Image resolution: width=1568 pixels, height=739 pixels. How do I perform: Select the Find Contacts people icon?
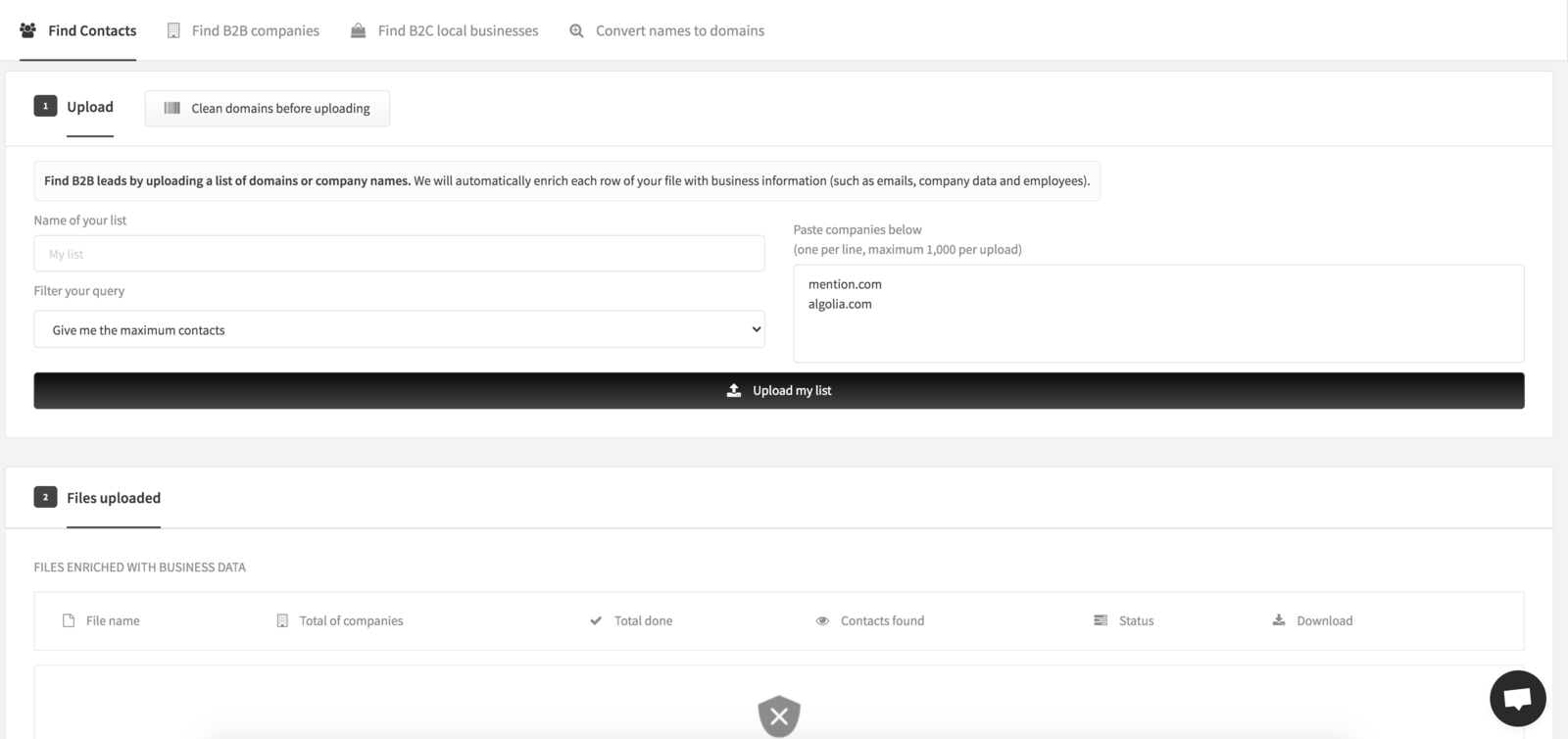(x=25, y=29)
